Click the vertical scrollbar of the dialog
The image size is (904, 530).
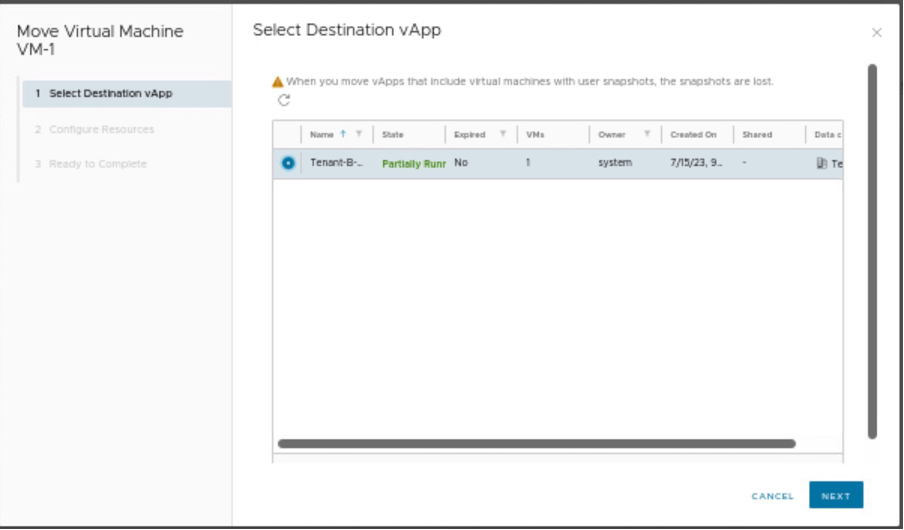872,250
